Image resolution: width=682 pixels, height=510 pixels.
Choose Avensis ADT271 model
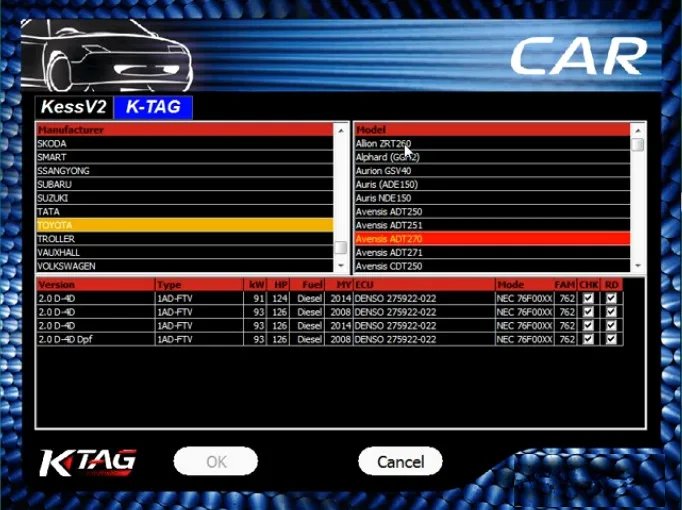pyautogui.click(x=492, y=253)
